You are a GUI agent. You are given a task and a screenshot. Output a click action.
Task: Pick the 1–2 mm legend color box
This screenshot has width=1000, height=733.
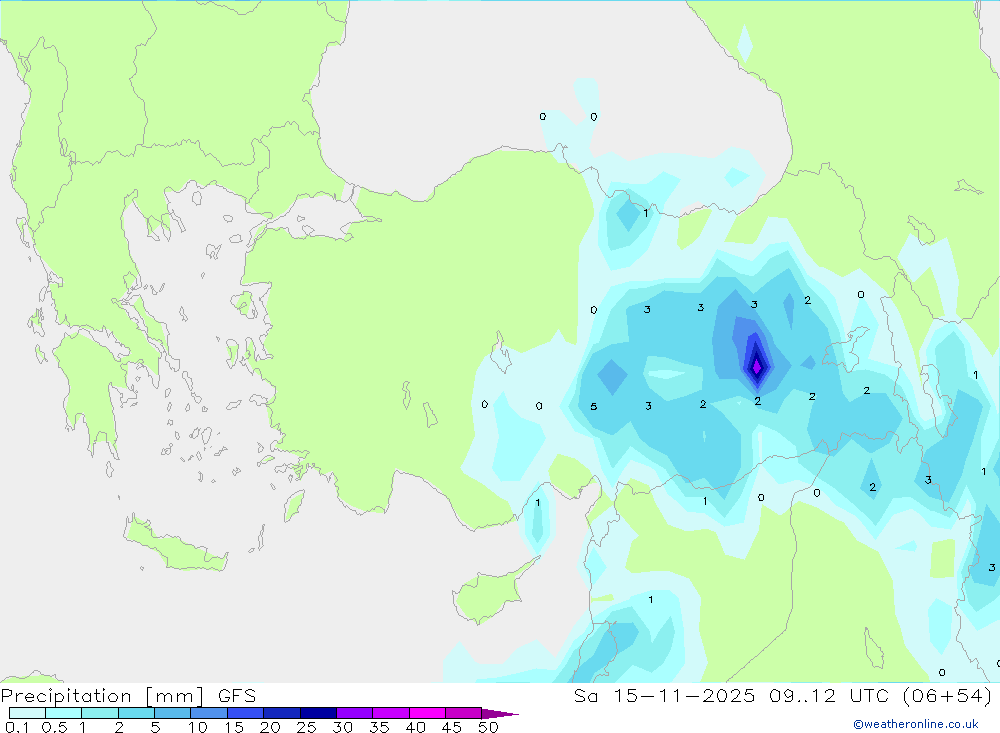coord(99,713)
